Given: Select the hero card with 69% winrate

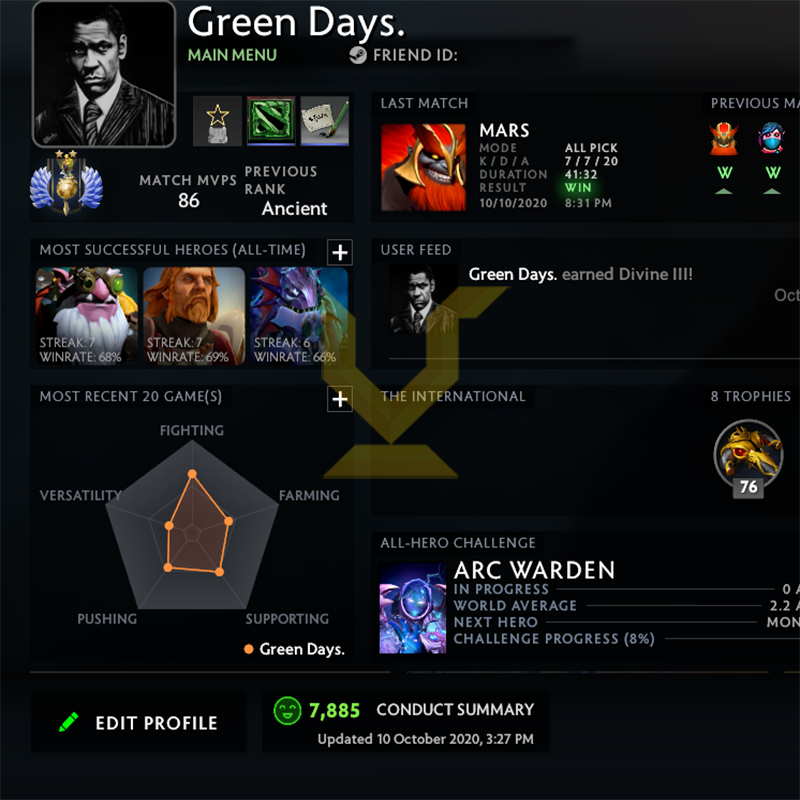Looking at the screenshot, I should click(194, 316).
